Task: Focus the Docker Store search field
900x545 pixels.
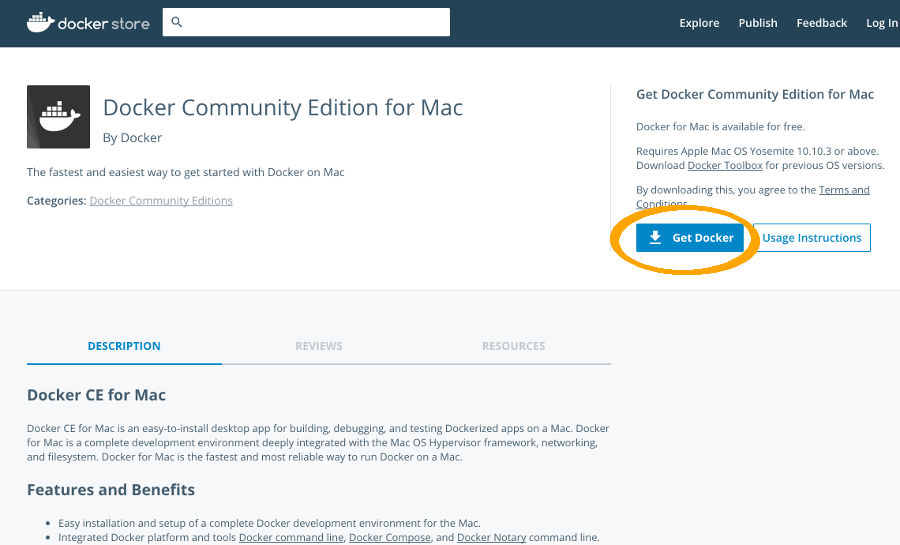Action: 306,22
